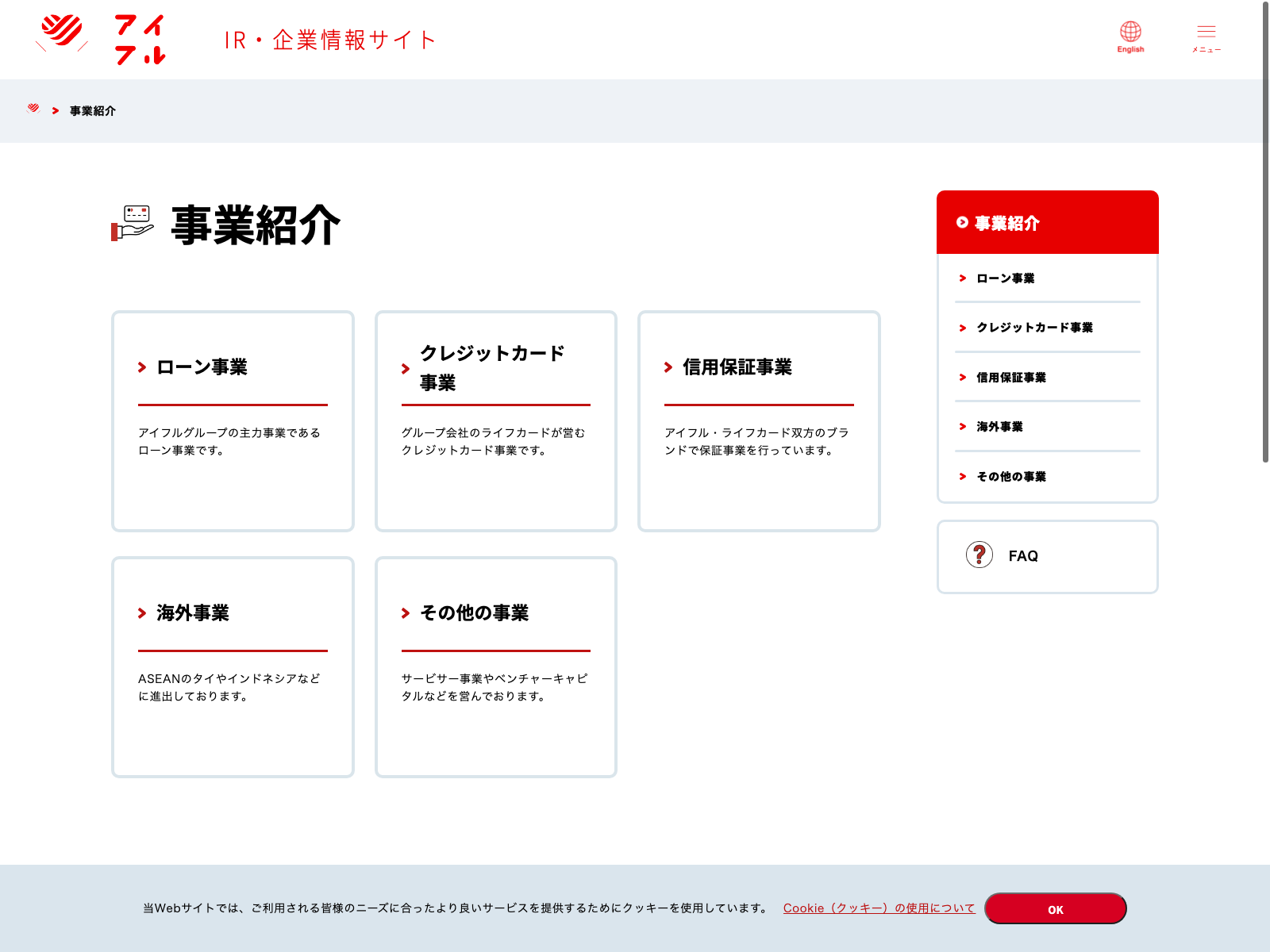This screenshot has width=1270, height=952.
Task: Select 海外事業 in the sidebar menu
Action: 999,427
